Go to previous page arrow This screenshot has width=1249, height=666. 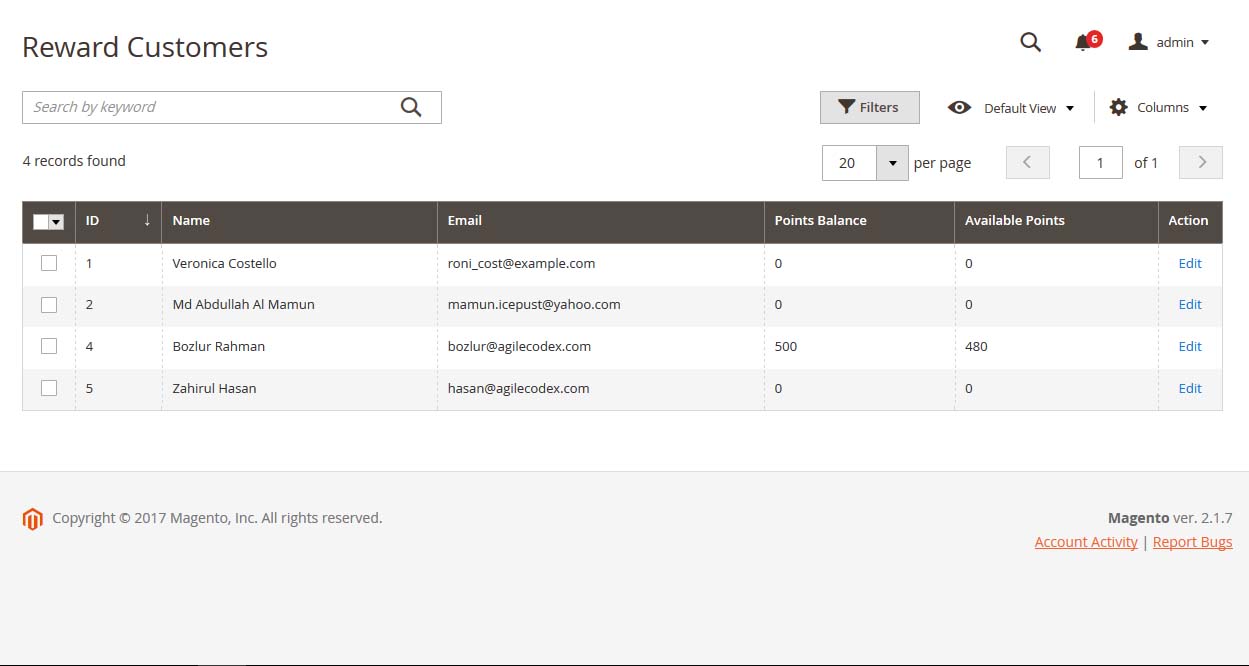1027,162
